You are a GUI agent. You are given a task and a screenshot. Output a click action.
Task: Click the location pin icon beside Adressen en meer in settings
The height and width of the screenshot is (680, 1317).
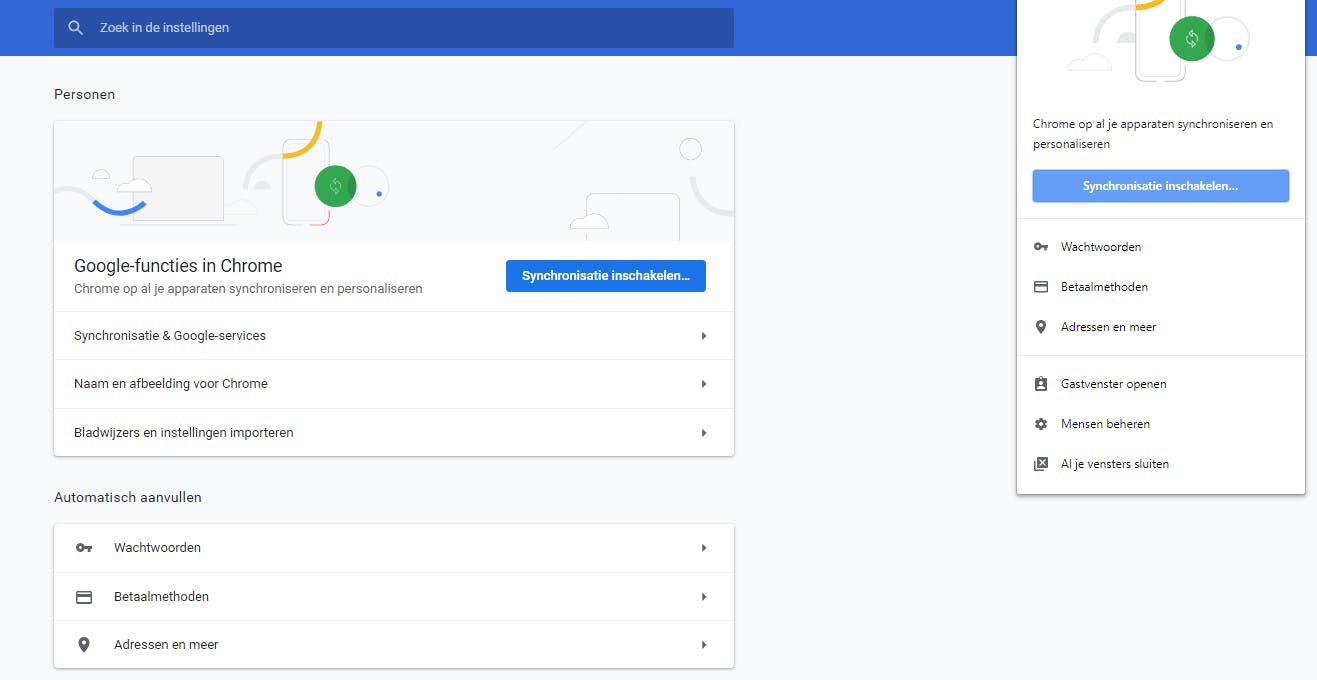pyautogui.click(x=84, y=645)
